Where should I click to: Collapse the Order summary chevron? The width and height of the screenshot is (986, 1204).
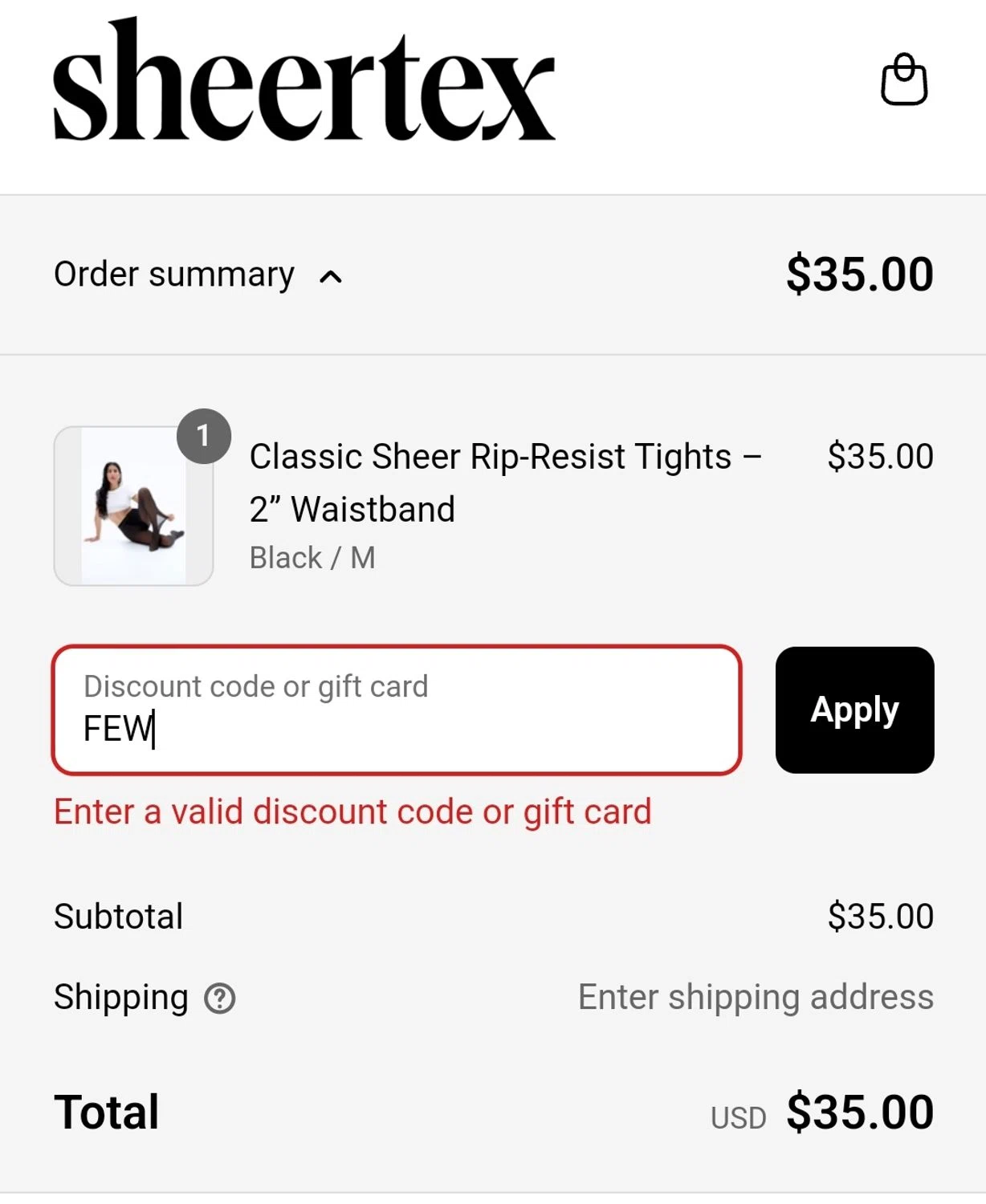[331, 277]
